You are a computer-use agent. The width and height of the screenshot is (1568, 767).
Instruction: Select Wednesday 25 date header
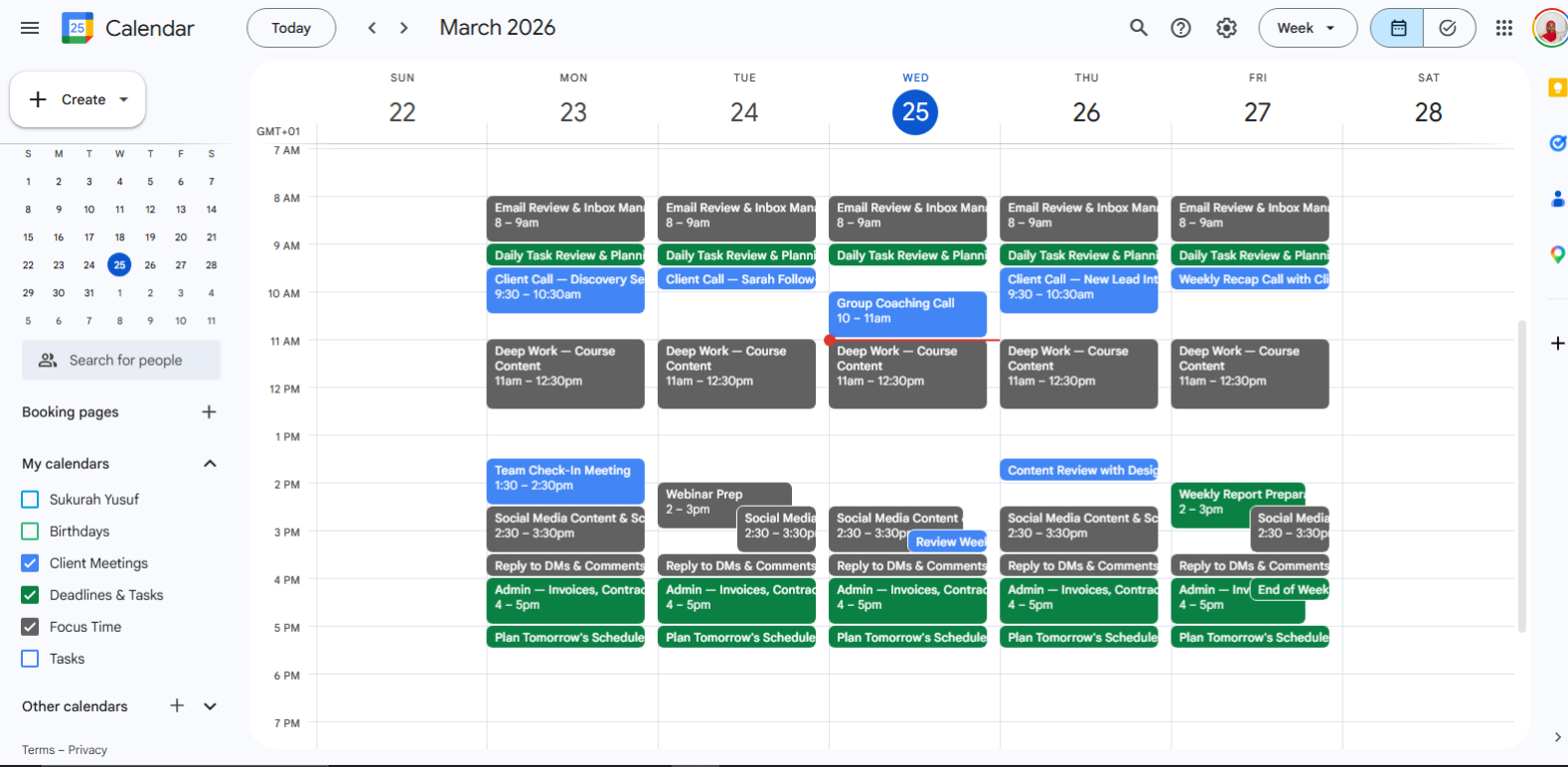coord(915,112)
